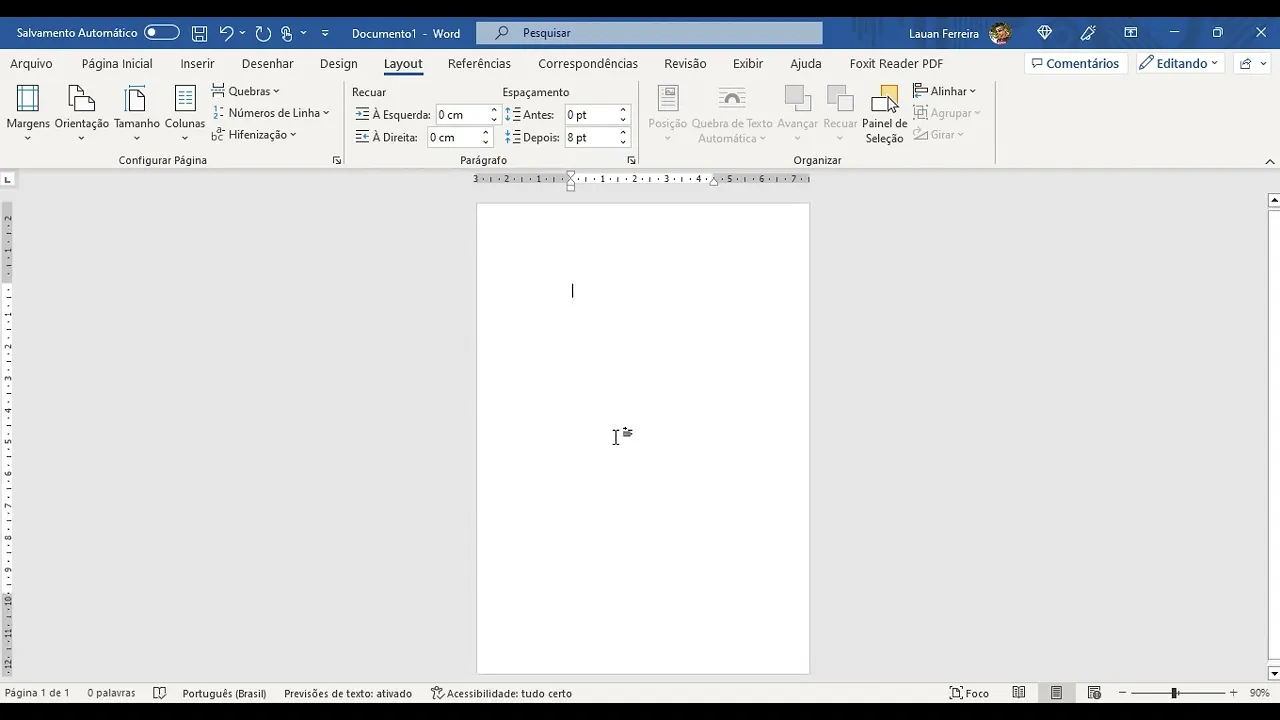Open the Correspondências tab
Screen dimensions: 1280x720
588,63
